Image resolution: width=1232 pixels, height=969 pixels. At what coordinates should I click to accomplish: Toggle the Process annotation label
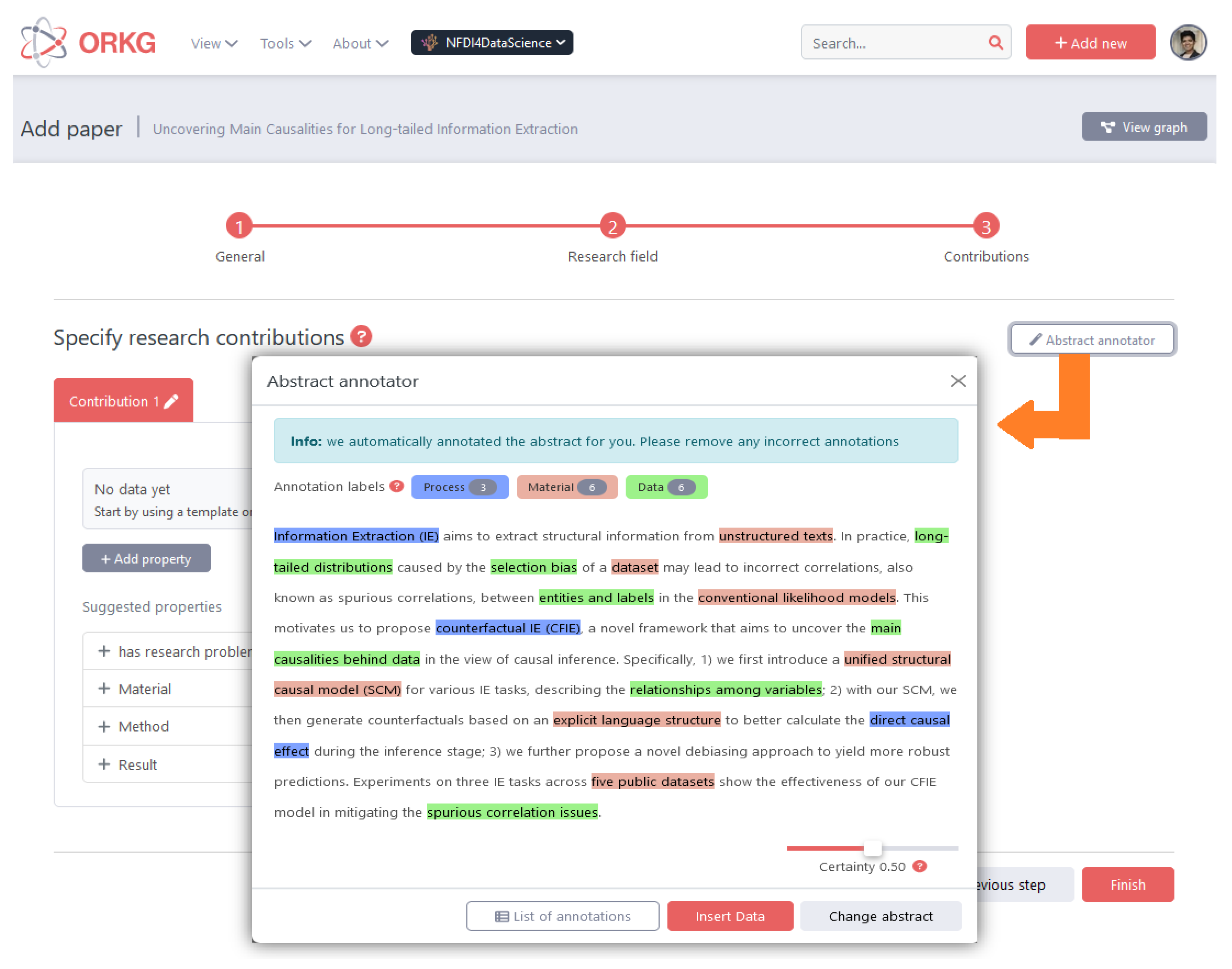[x=459, y=487]
